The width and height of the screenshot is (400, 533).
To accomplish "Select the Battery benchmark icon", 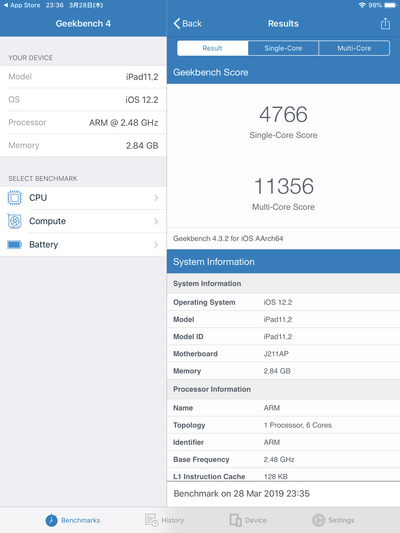I will point(14,245).
